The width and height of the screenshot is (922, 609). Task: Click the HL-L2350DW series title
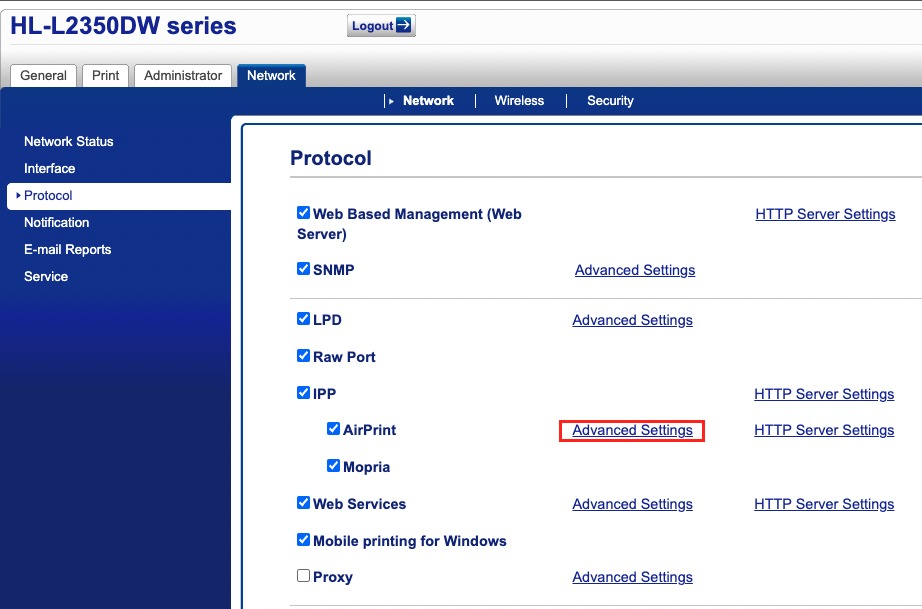coord(123,26)
